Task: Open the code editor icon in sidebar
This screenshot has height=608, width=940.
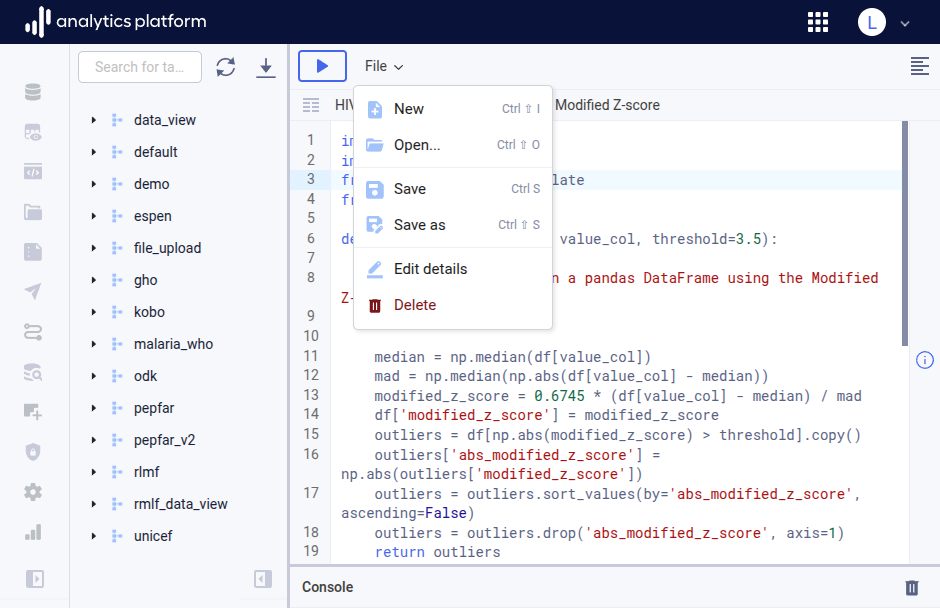Action: tap(33, 172)
